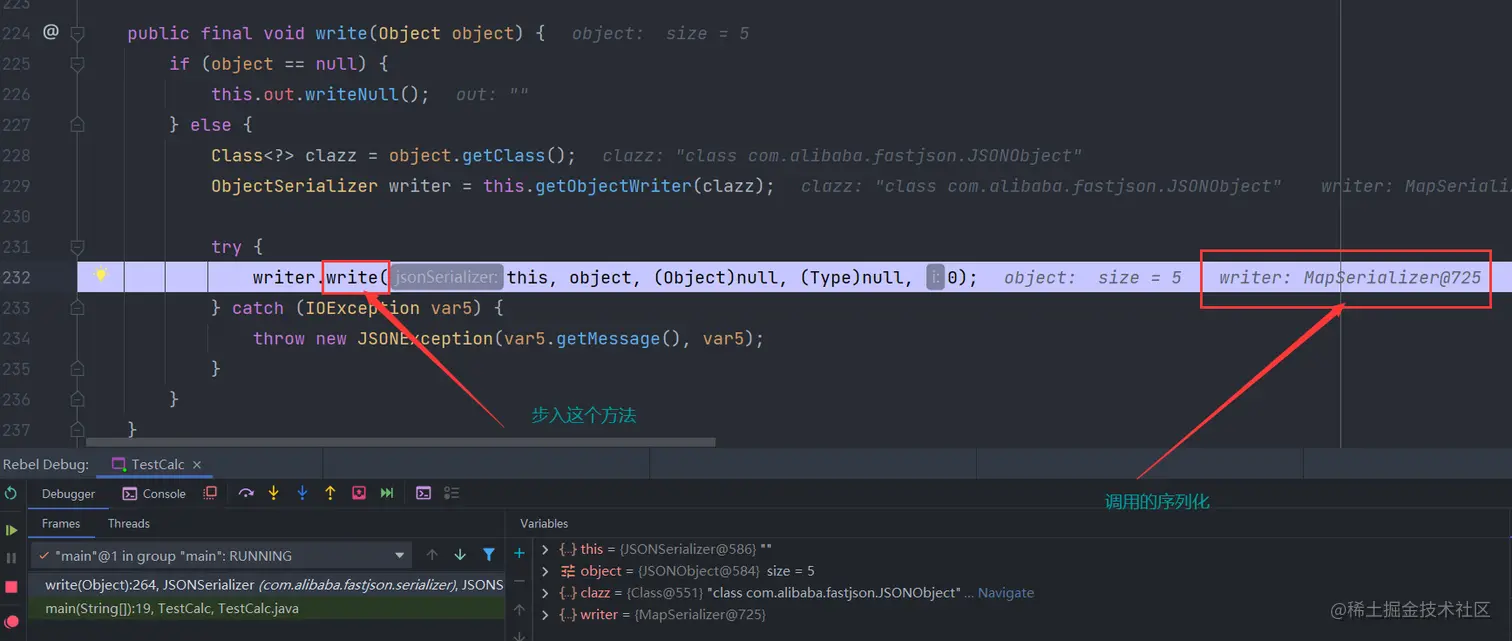The height and width of the screenshot is (641, 1512).
Task: Switch to the Console tab
Action: coord(154,494)
